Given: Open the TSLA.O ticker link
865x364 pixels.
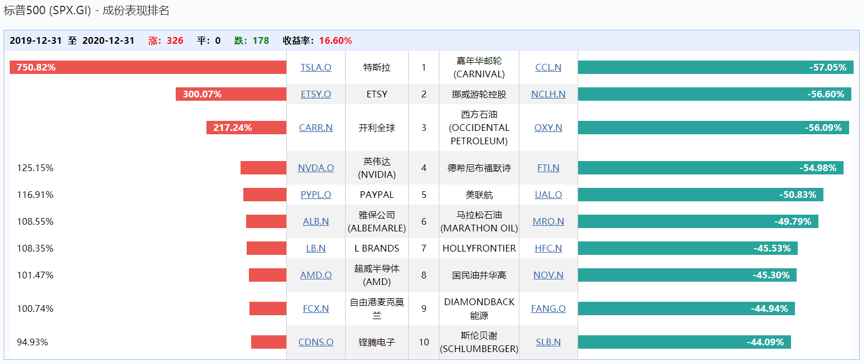Looking at the screenshot, I should click(316, 67).
